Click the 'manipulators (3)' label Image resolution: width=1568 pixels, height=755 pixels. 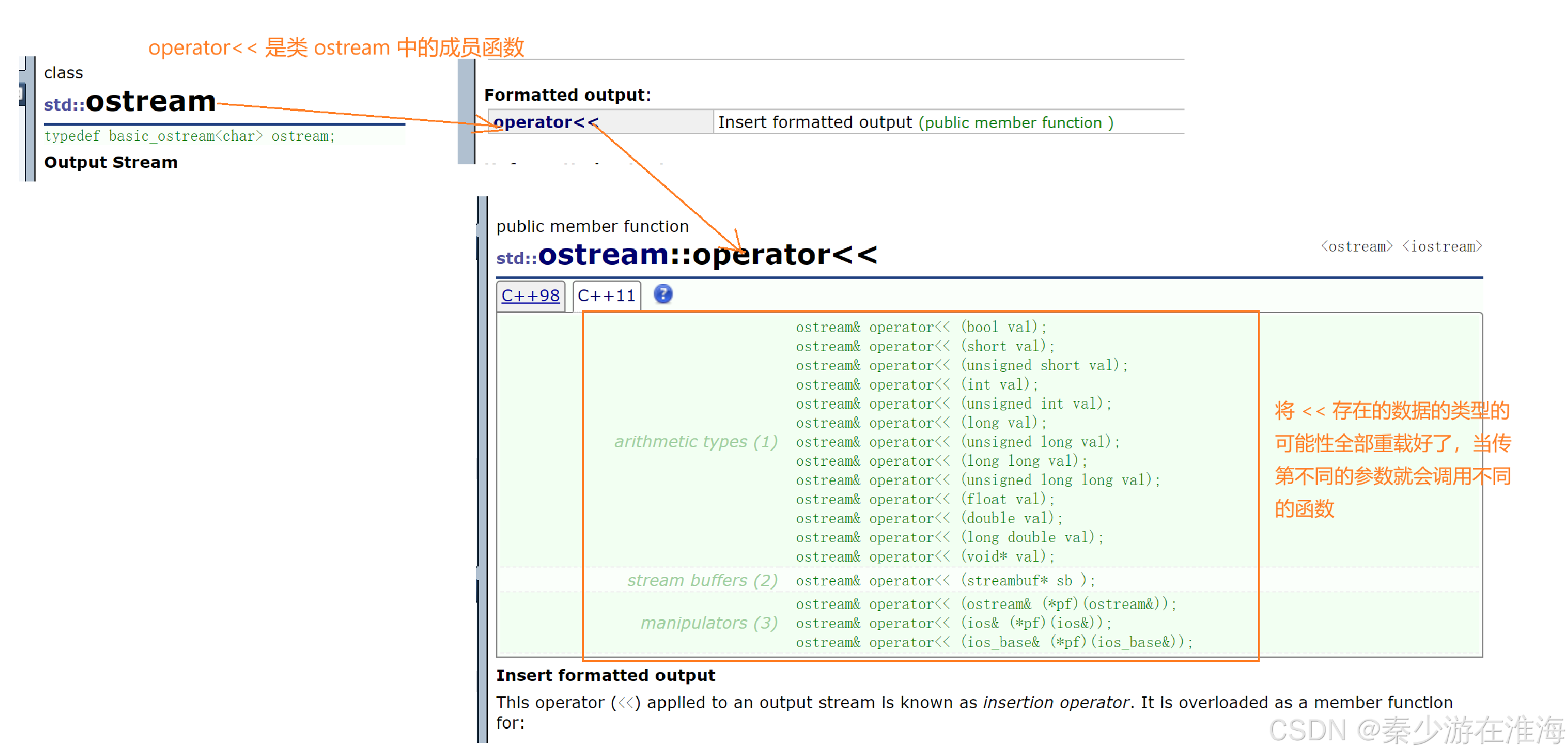[708, 623]
